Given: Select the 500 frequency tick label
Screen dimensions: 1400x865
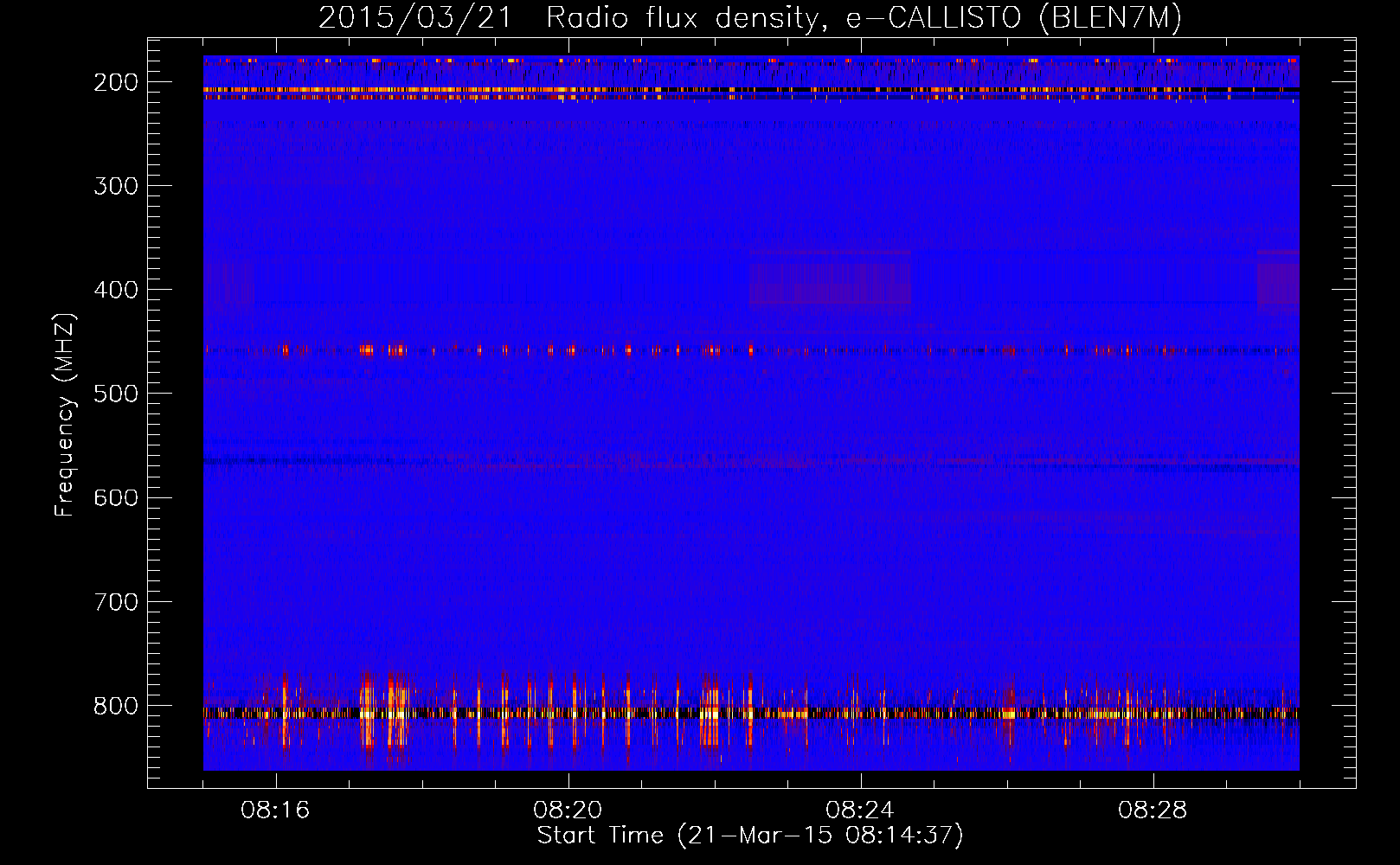Looking at the screenshot, I should point(116,394).
